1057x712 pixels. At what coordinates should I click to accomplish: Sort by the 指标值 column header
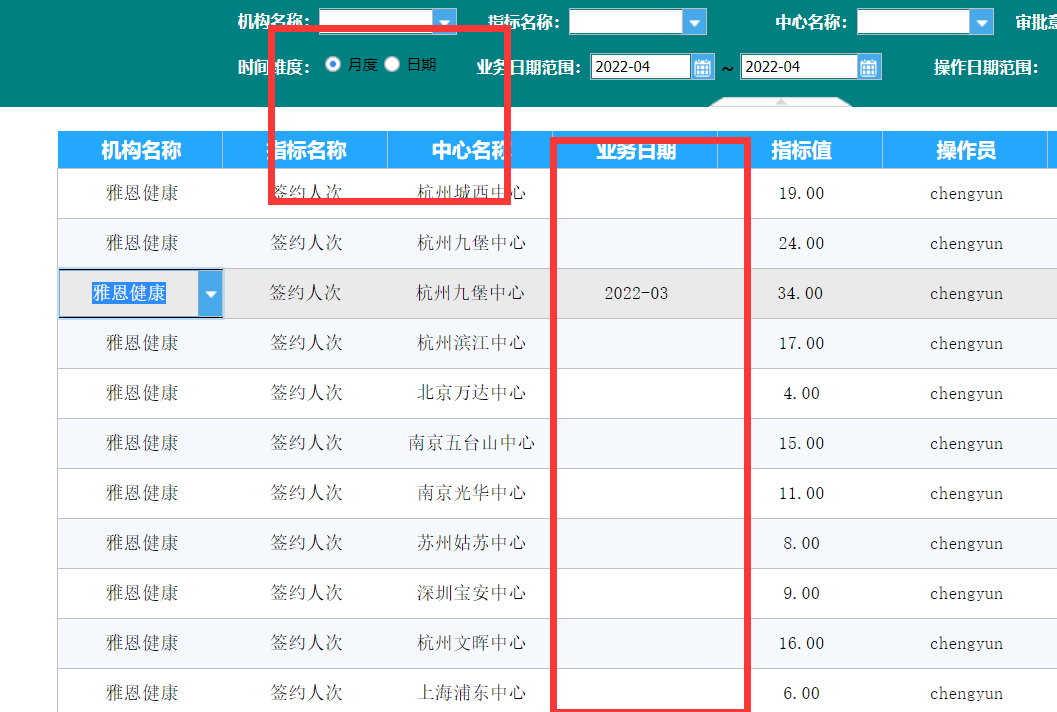(x=800, y=150)
